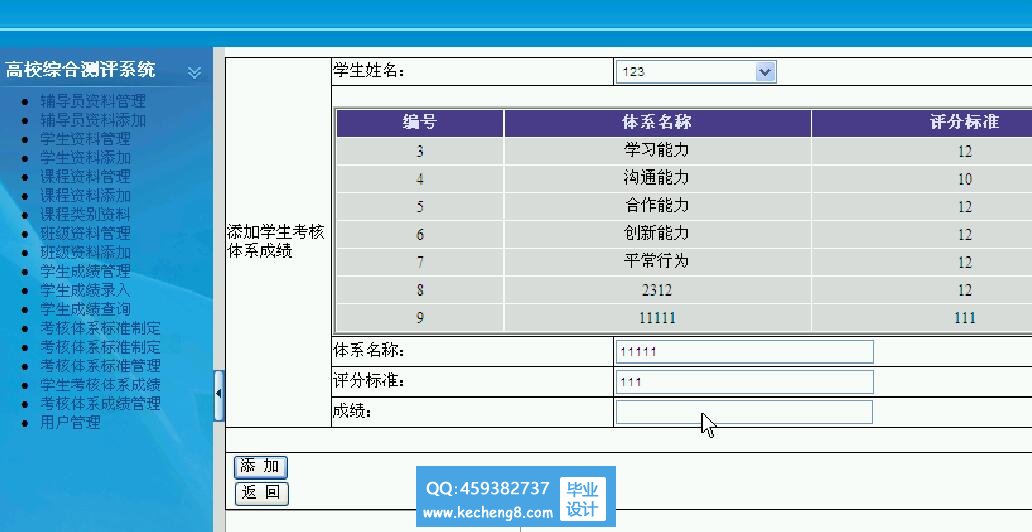
Task: Click number 8 in the 编号 column
Action: click(420, 290)
